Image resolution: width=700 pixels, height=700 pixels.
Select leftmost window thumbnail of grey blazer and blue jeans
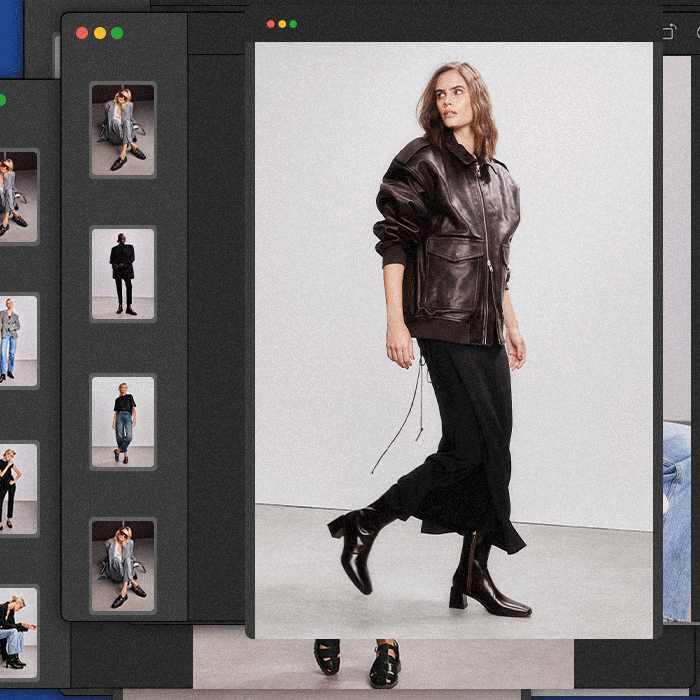(x=19, y=341)
